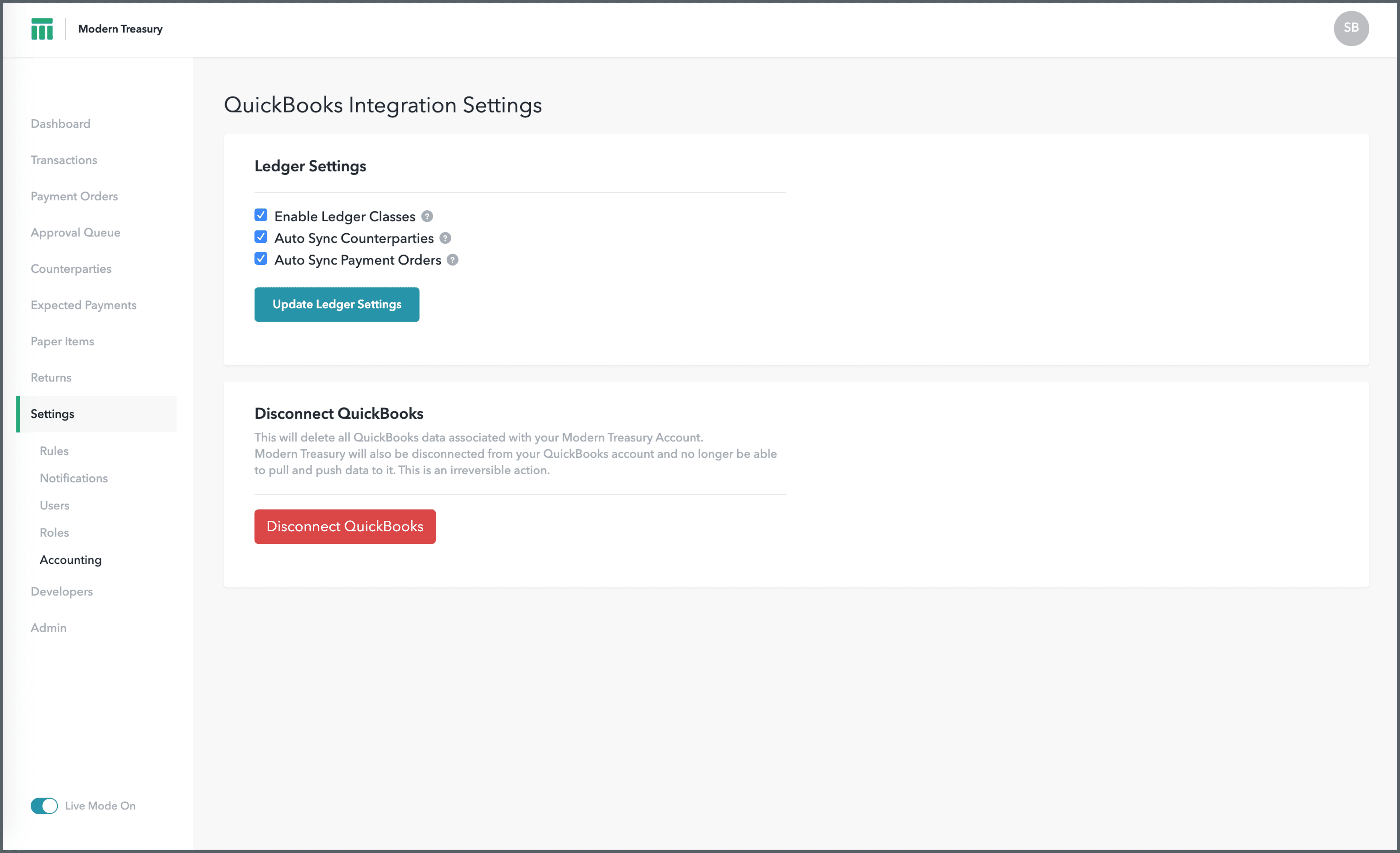This screenshot has height=853, width=1400.
Task: Navigate to the Rules settings page
Action: pos(54,450)
